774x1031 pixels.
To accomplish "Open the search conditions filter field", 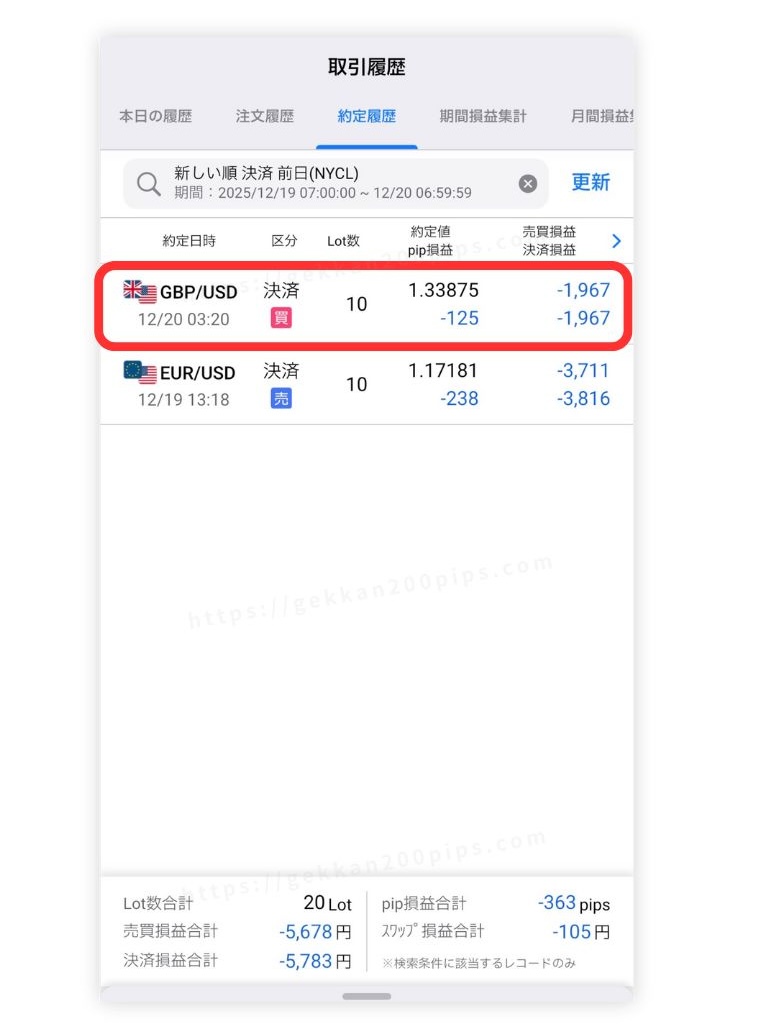I will [335, 183].
